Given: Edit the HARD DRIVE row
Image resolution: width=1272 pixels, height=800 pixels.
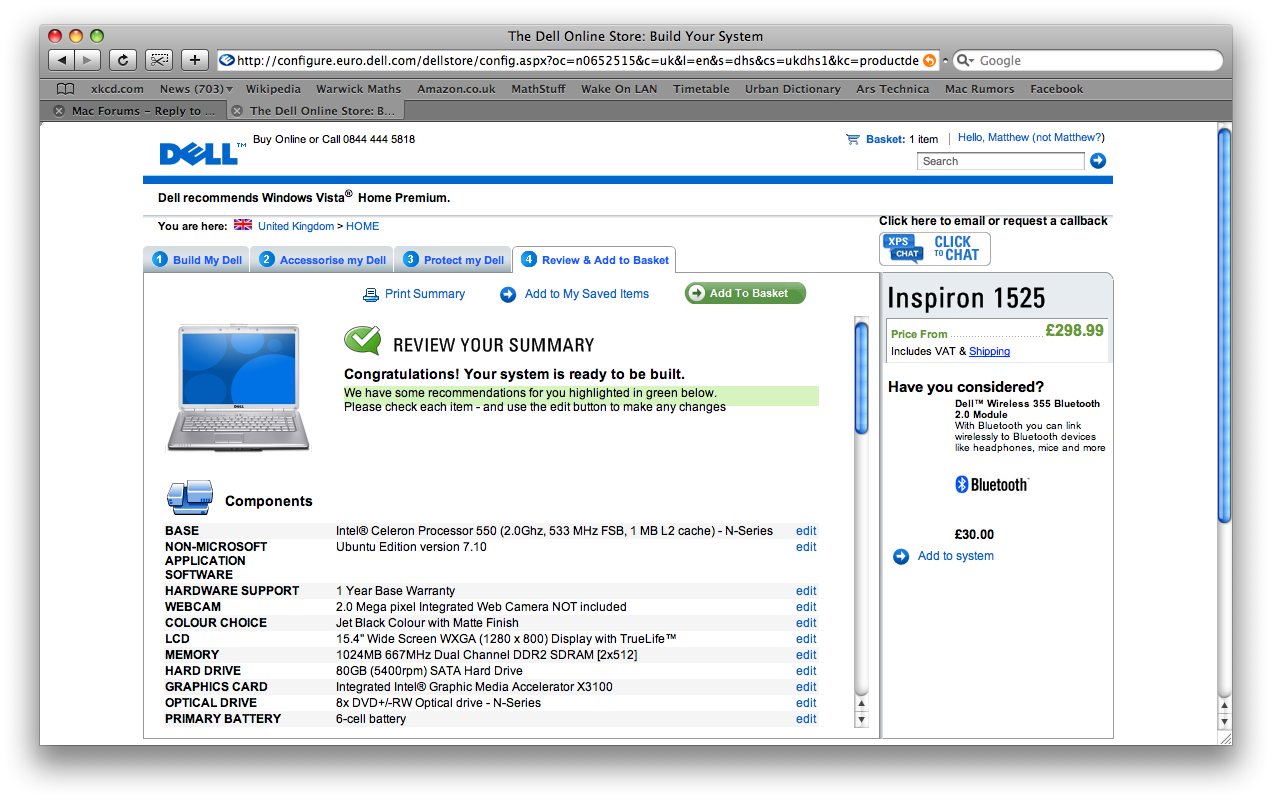Looking at the screenshot, I should tap(806, 671).
